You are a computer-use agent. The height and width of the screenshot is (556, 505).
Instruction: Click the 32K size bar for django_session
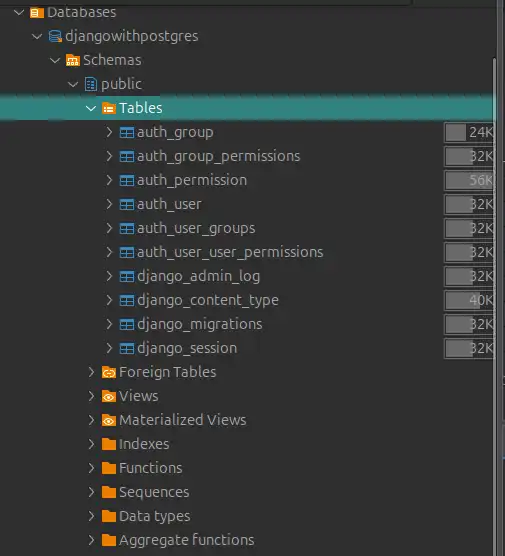(469, 349)
